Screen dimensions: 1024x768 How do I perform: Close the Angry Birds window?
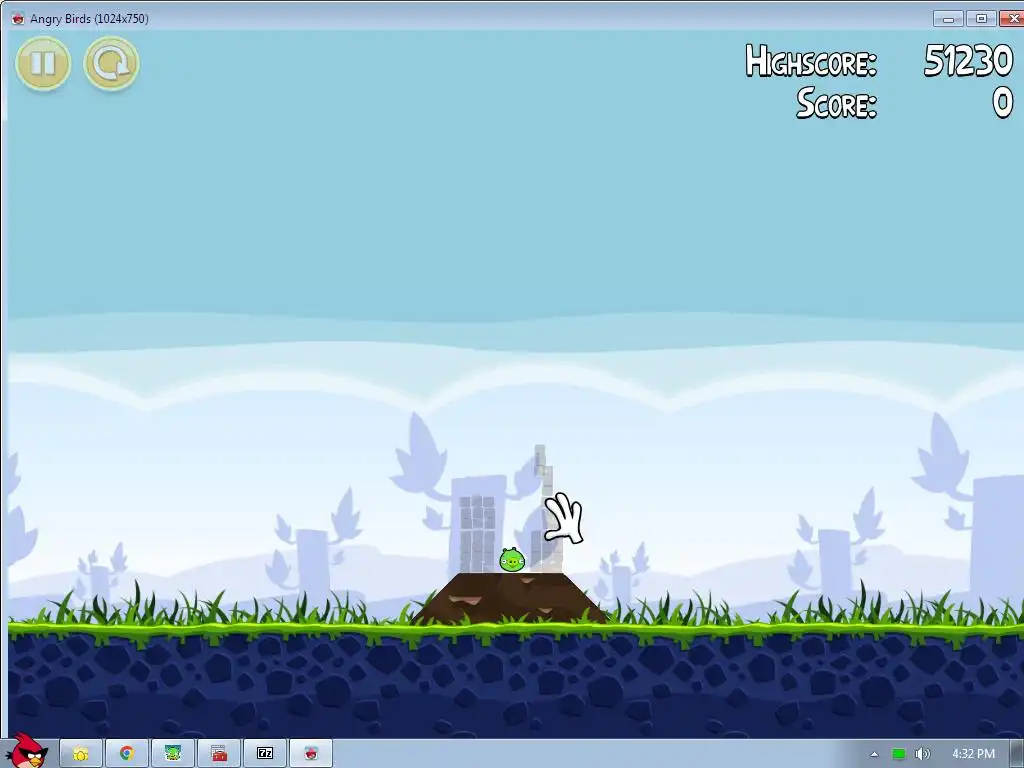point(1013,18)
